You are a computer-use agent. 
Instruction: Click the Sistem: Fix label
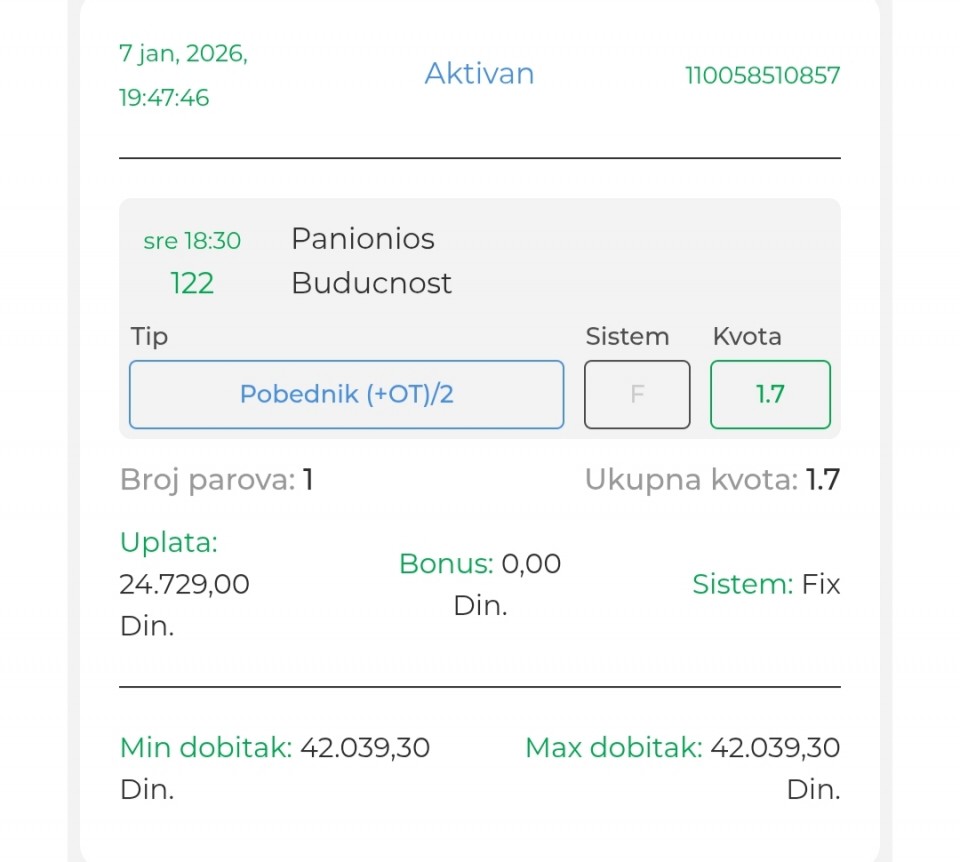(x=766, y=584)
